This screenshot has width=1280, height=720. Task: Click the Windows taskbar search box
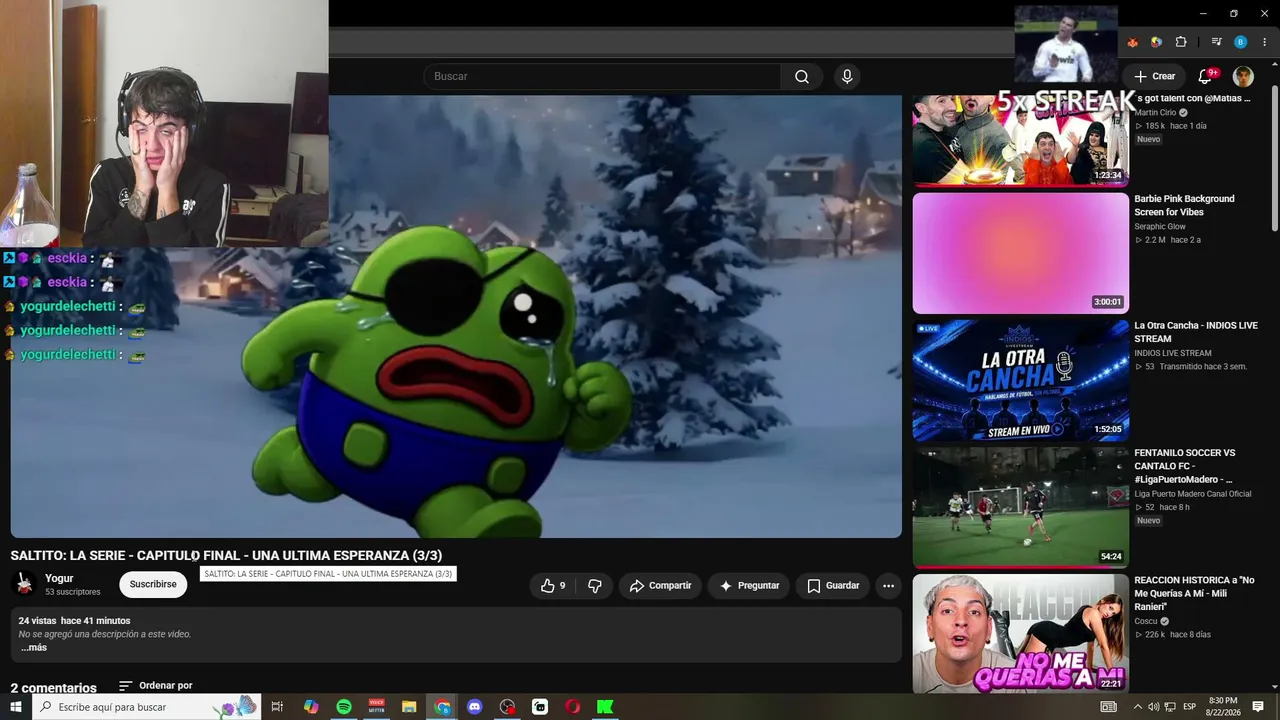(x=147, y=707)
